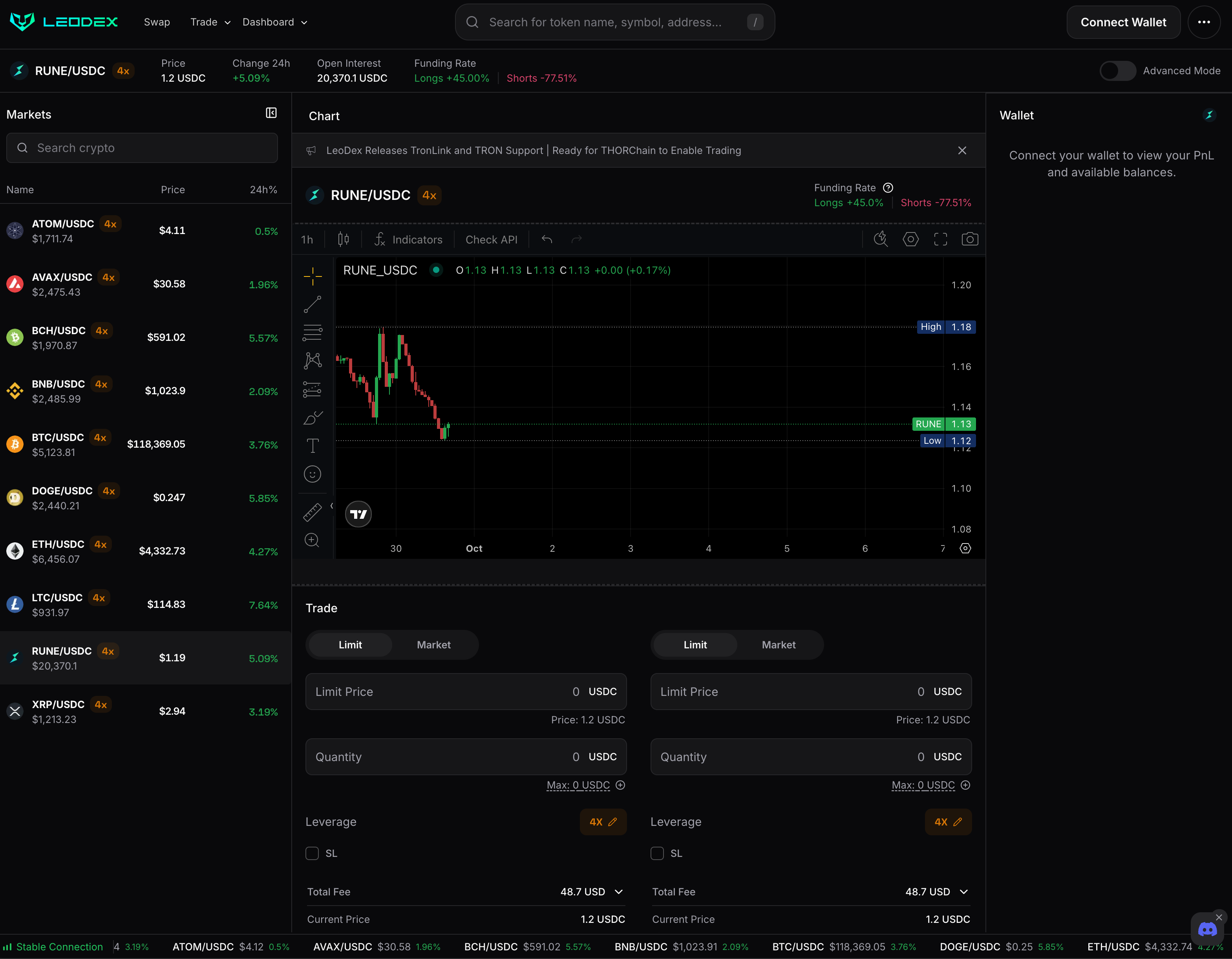
Task: Open the Trade dropdown menu
Action: pyautogui.click(x=210, y=22)
